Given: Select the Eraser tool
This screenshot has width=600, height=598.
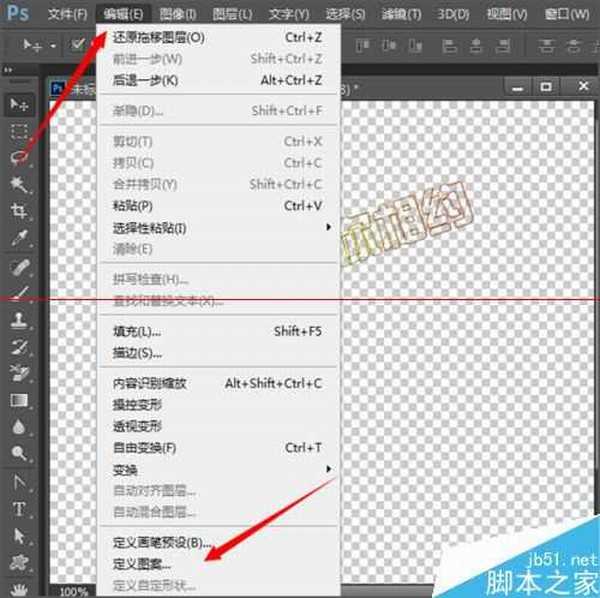Looking at the screenshot, I should coord(19,373).
